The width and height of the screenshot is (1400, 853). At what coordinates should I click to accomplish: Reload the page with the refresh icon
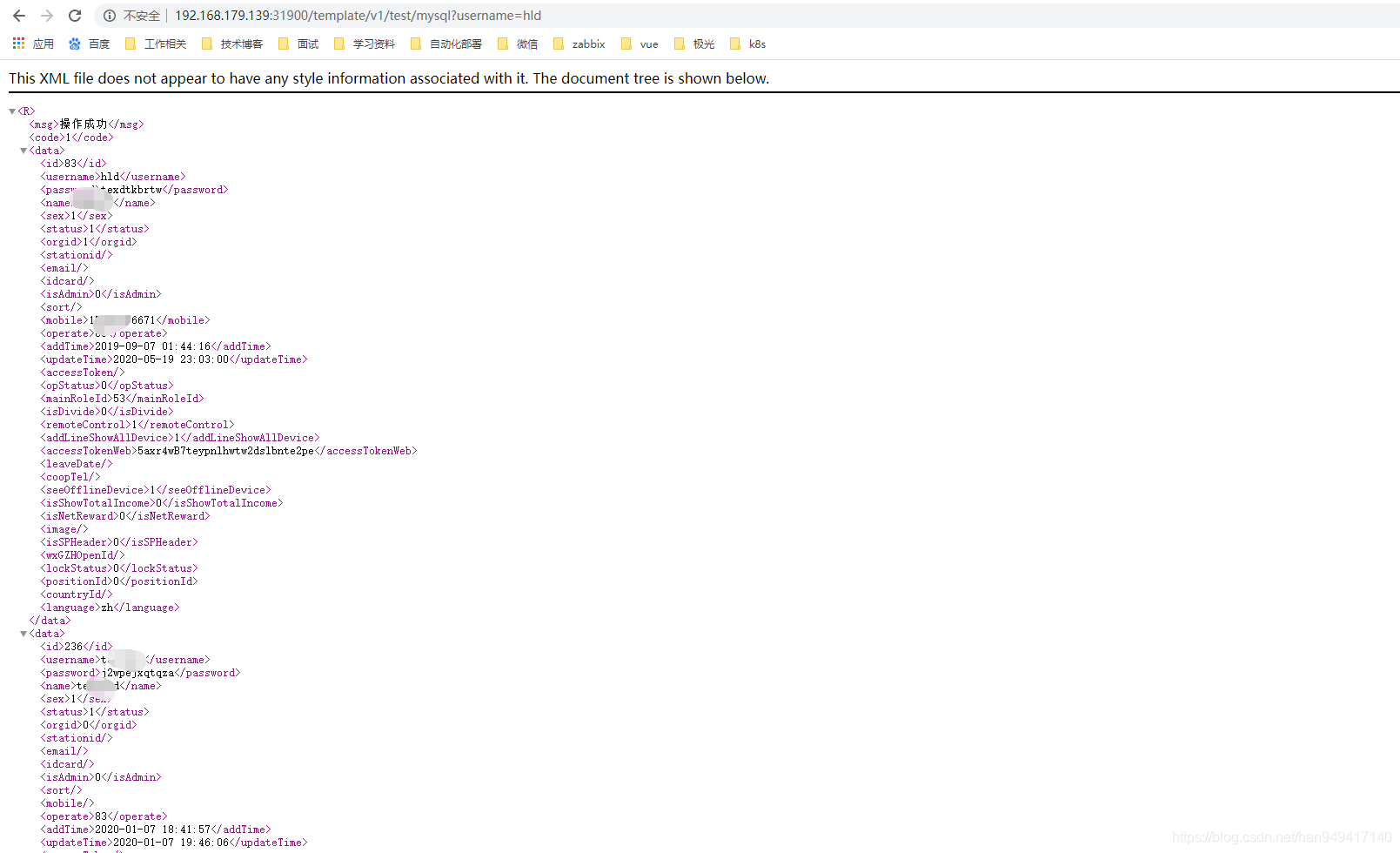tap(75, 16)
